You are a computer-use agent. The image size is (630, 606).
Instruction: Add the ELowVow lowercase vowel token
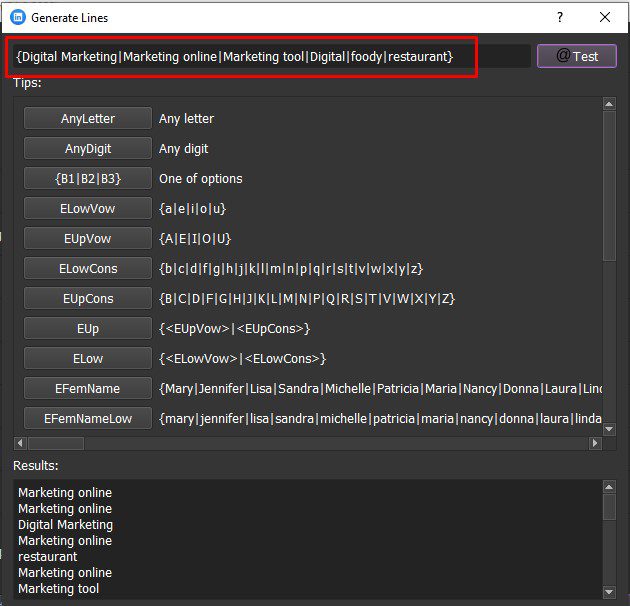click(x=88, y=209)
